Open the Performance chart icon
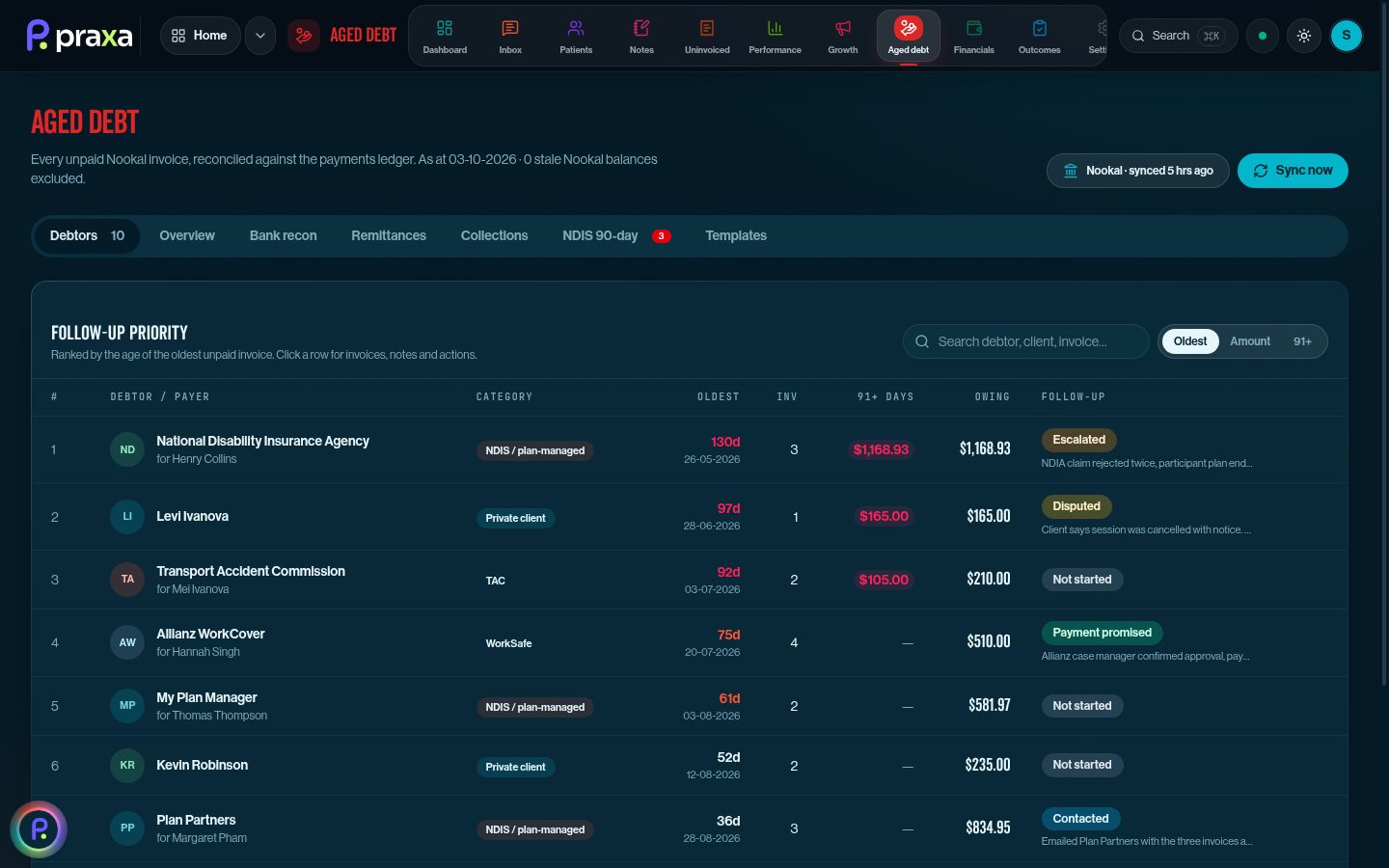1389x868 pixels. [775, 36]
